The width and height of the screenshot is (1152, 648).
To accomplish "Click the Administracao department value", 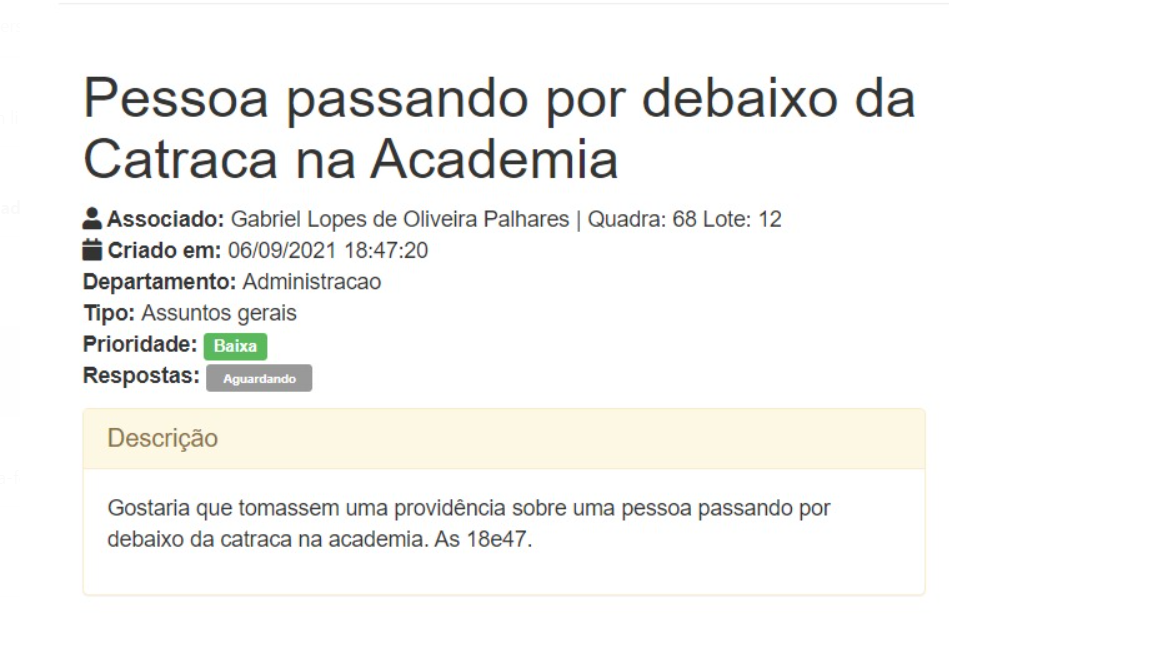I will click(311, 282).
